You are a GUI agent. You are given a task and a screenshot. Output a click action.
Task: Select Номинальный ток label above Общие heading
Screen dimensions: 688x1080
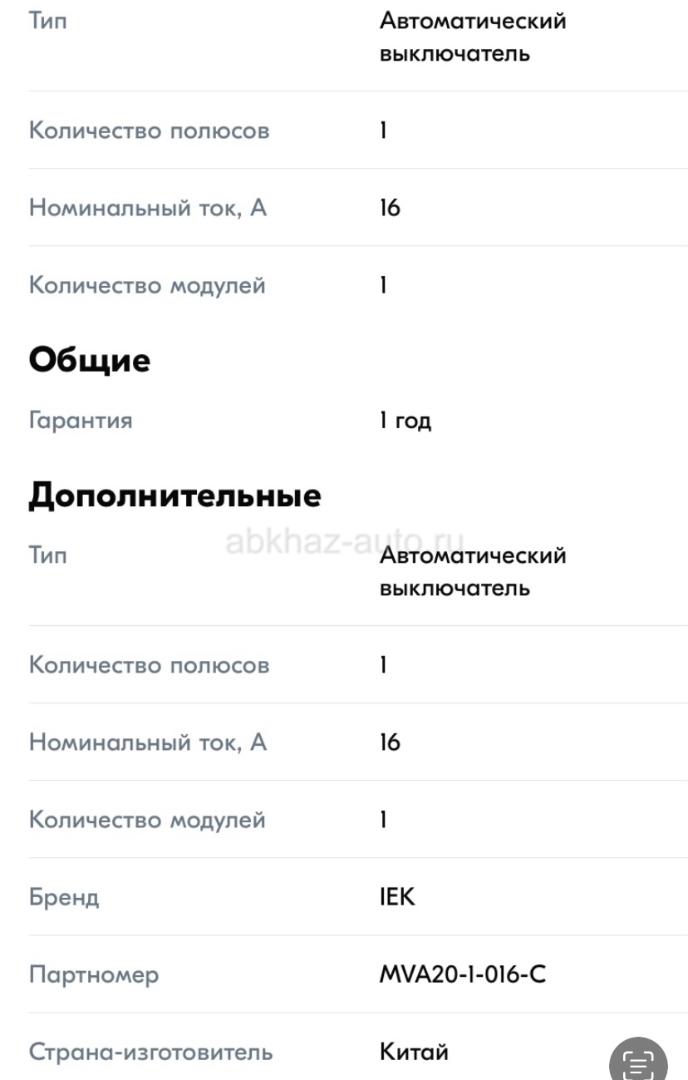147,208
